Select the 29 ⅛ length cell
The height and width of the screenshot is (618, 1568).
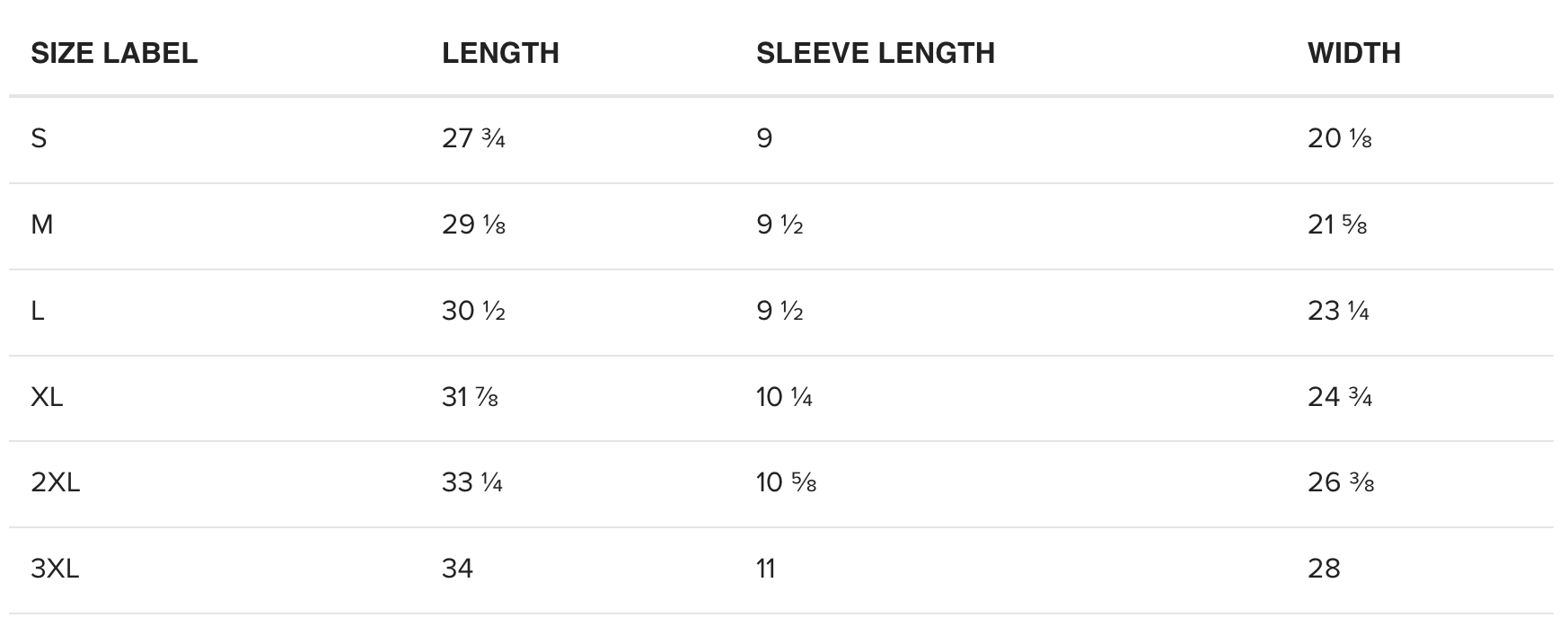pyautogui.click(x=473, y=225)
